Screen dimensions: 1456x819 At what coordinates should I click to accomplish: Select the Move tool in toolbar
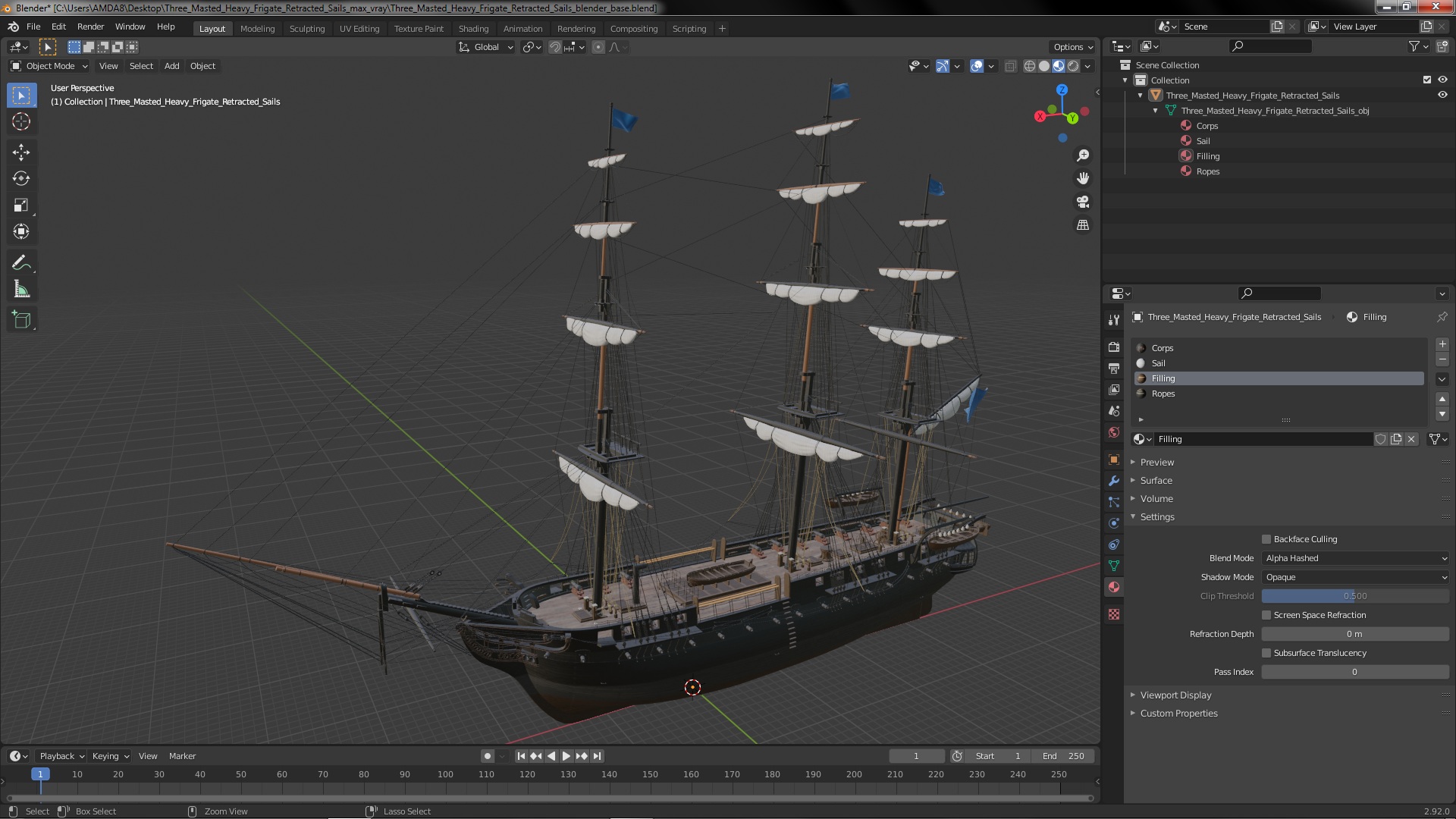coord(21,152)
